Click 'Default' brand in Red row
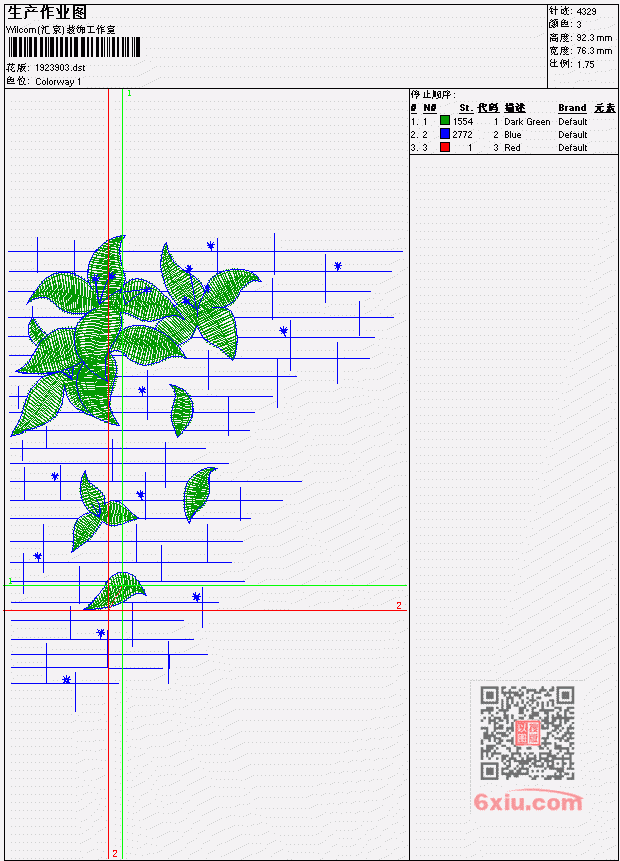The width and height of the screenshot is (620, 861). [573, 148]
